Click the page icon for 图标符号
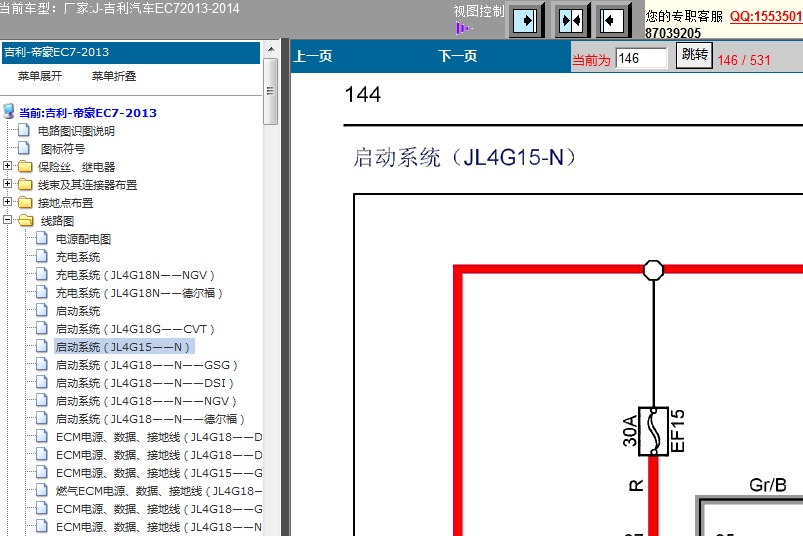 24,148
